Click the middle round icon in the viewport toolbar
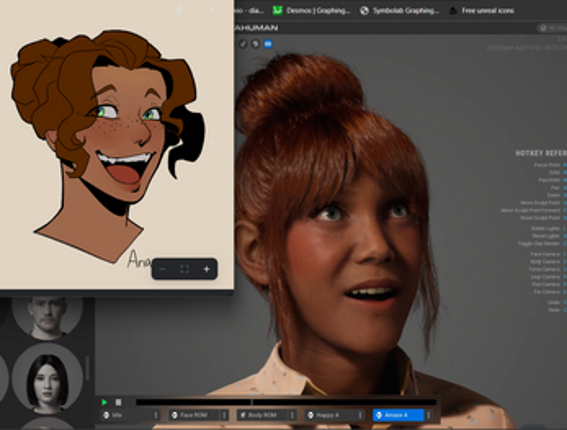Image resolution: width=567 pixels, height=430 pixels. (x=255, y=44)
